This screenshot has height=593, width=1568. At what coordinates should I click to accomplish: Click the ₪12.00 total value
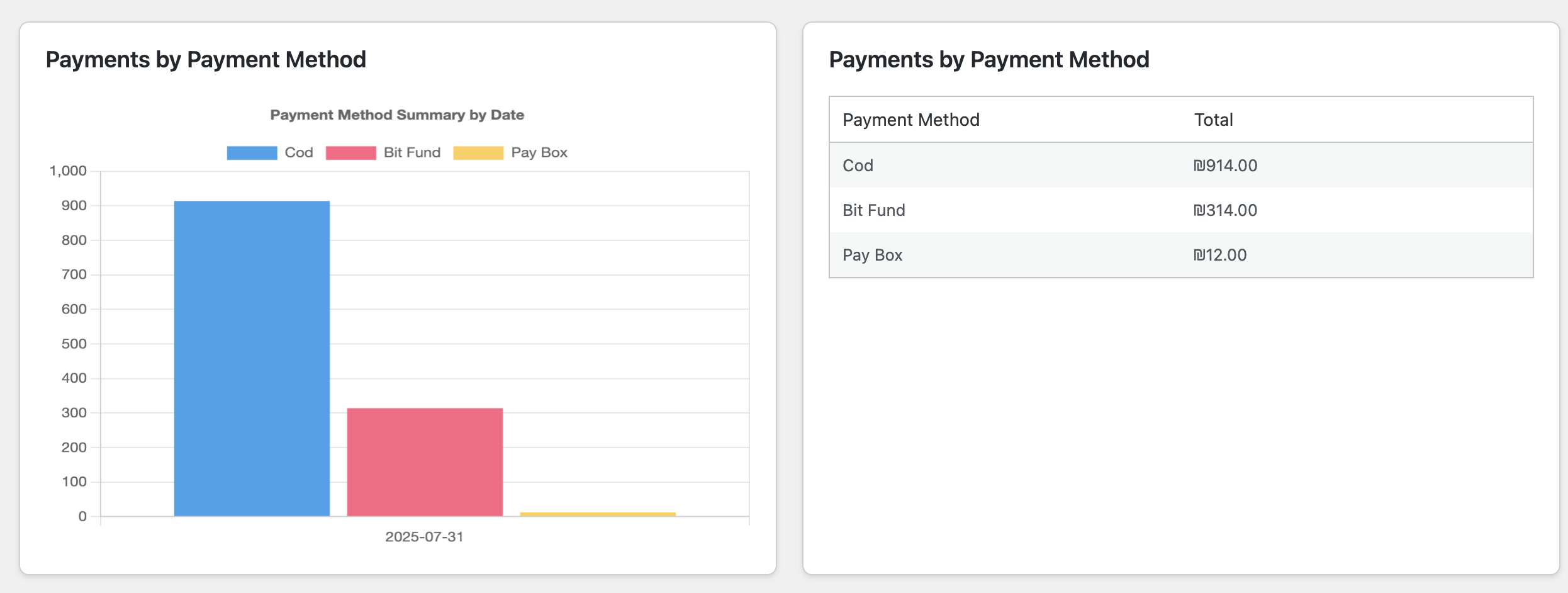1220,255
